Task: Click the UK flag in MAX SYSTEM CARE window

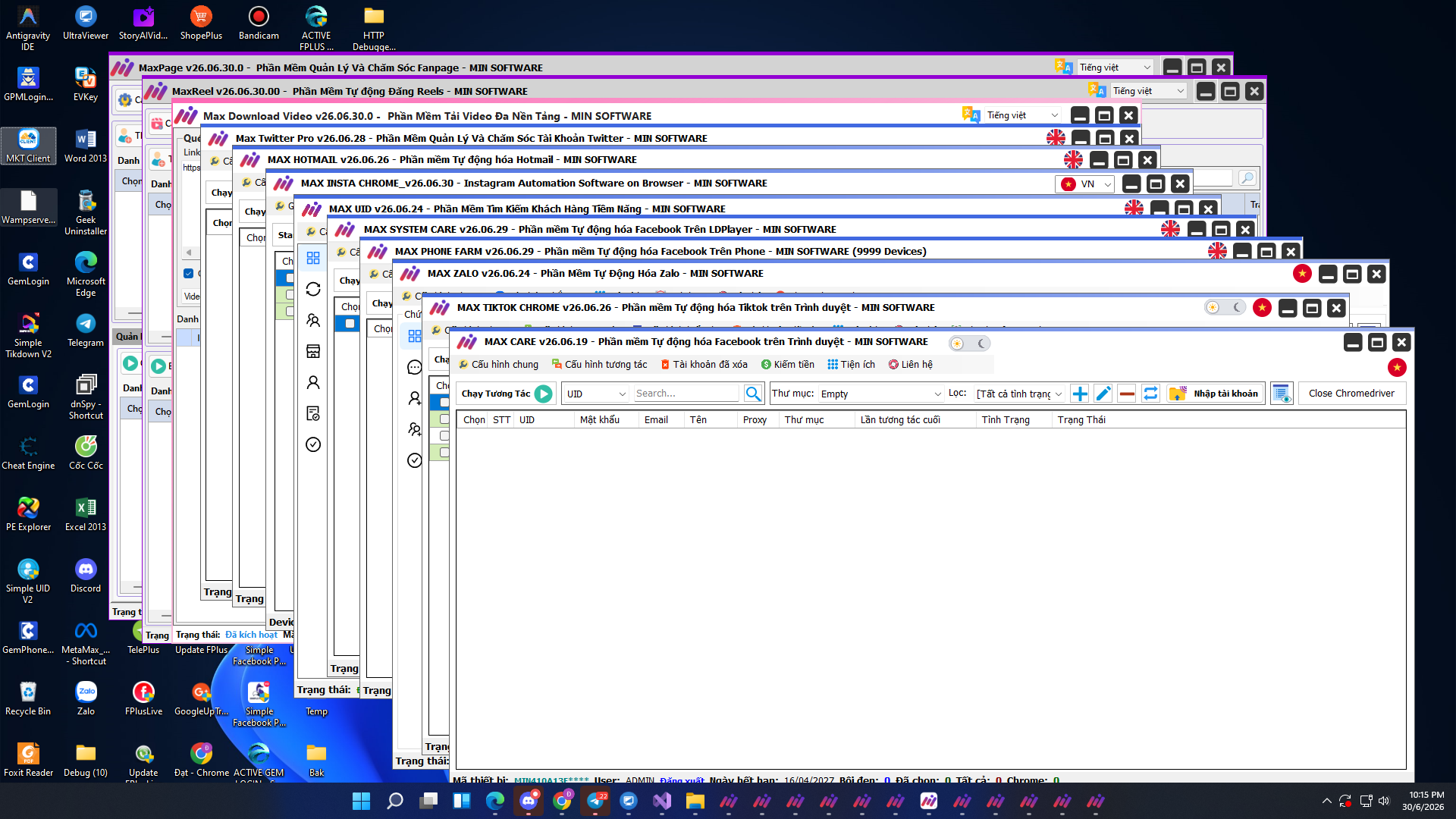Action: [x=1170, y=229]
